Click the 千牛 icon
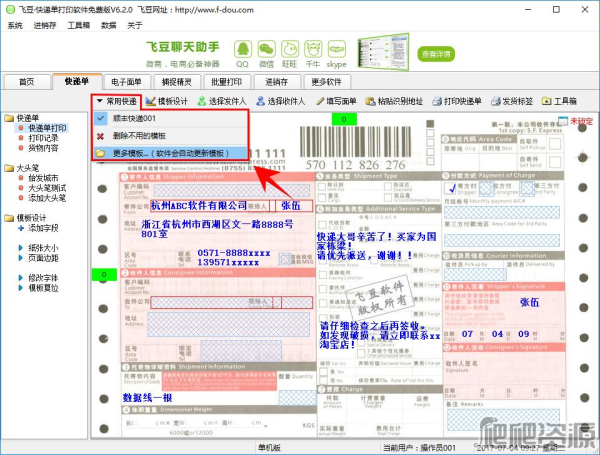Image resolution: width=600 pixels, height=455 pixels. tap(313, 49)
